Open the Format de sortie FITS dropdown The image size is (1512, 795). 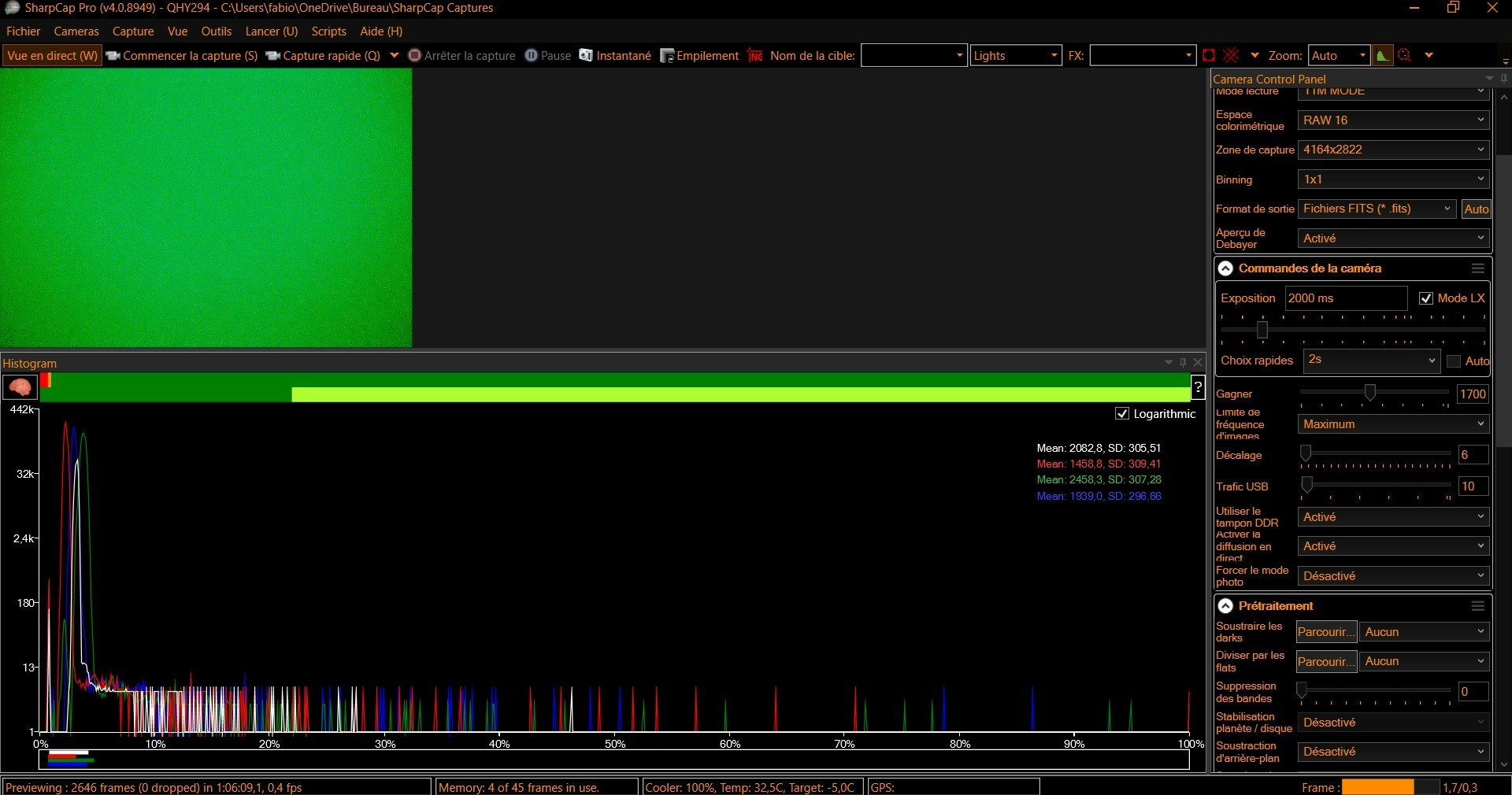(x=1377, y=209)
